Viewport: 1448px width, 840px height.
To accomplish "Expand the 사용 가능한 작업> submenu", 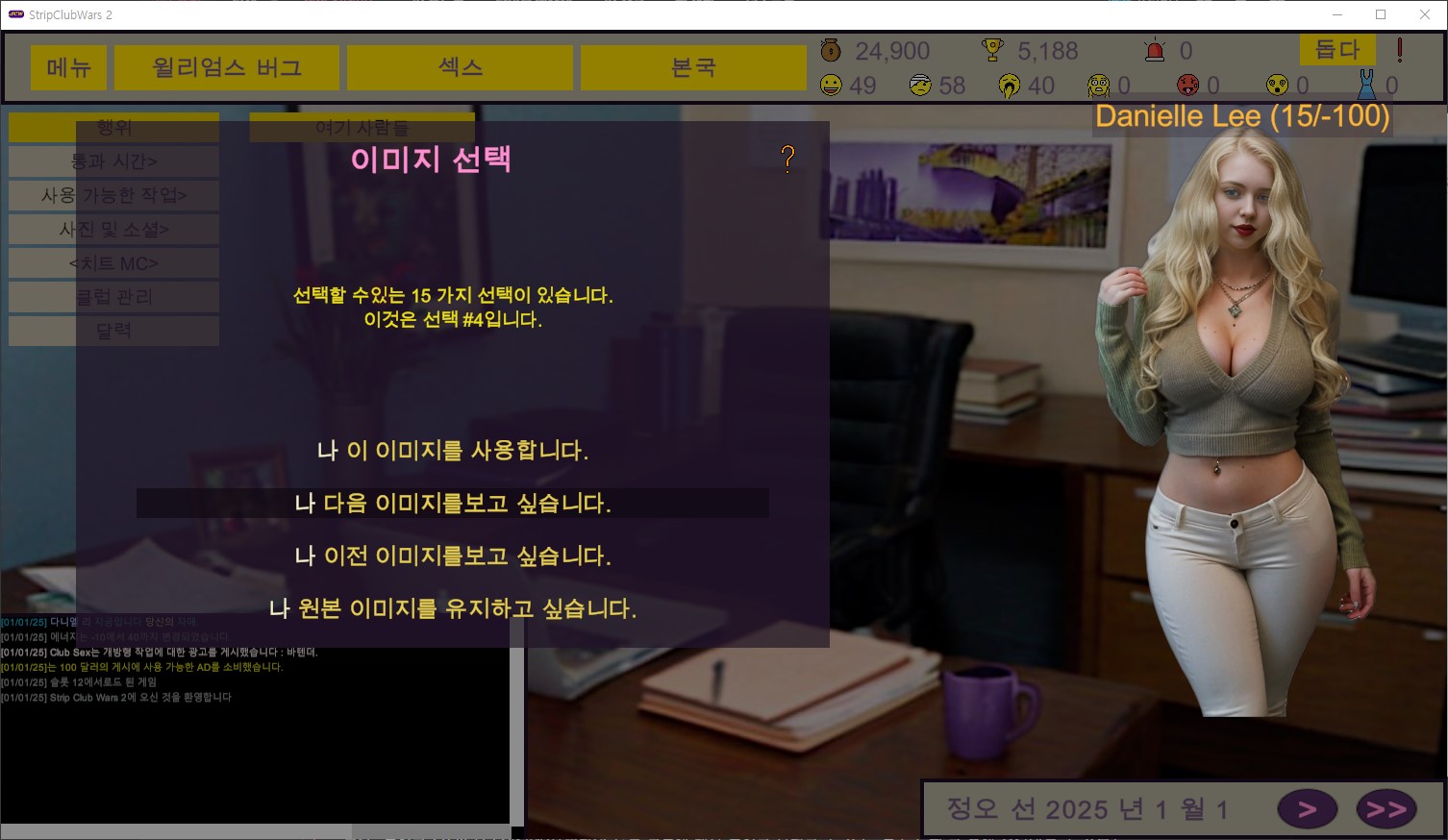I will (x=113, y=195).
